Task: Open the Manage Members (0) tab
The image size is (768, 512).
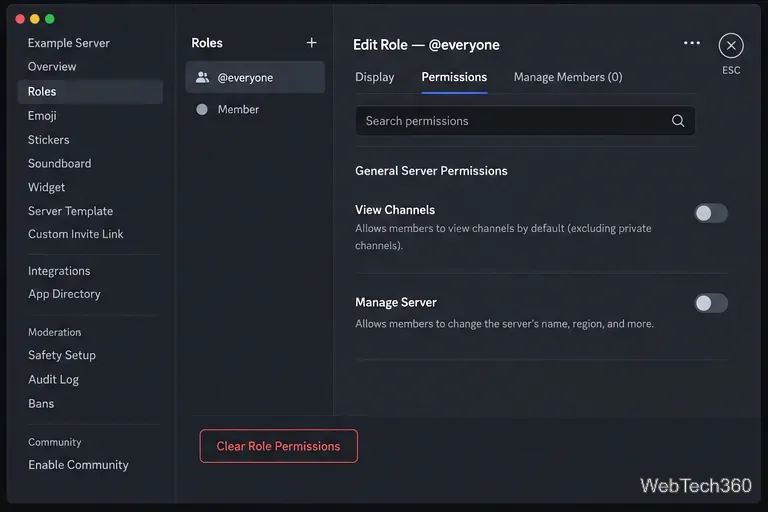Action: 568,77
